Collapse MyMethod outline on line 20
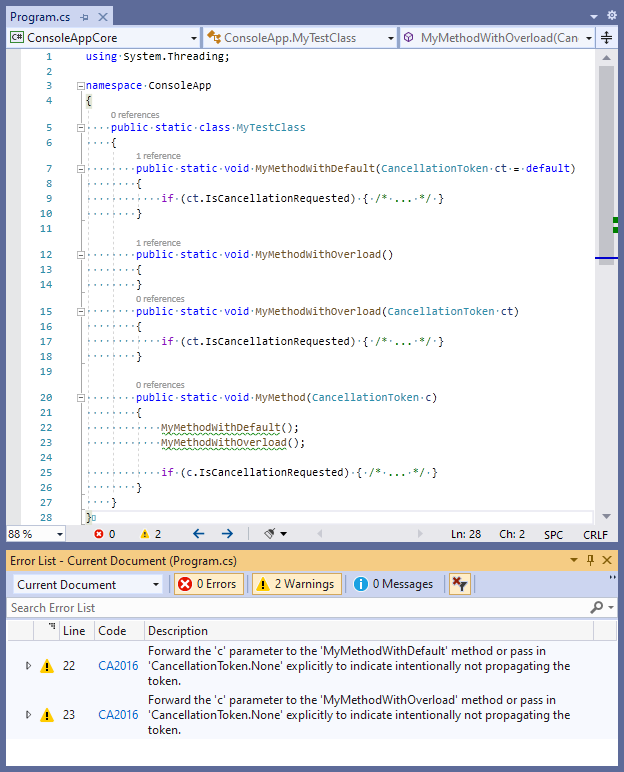This screenshot has height=772, width=624. pyautogui.click(x=81, y=398)
